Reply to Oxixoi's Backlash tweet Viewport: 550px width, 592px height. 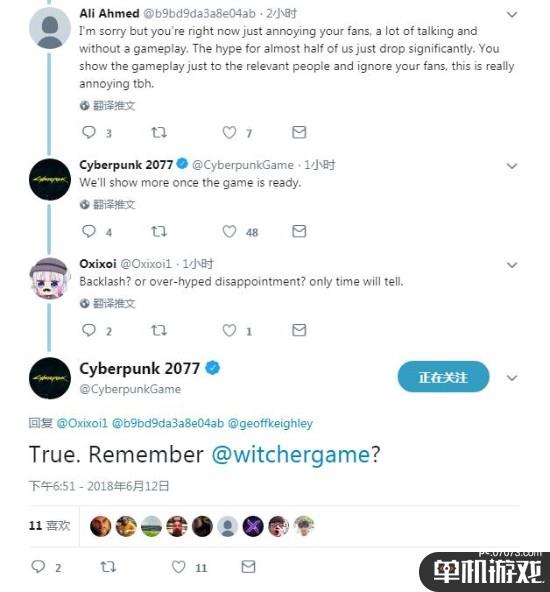(89, 330)
